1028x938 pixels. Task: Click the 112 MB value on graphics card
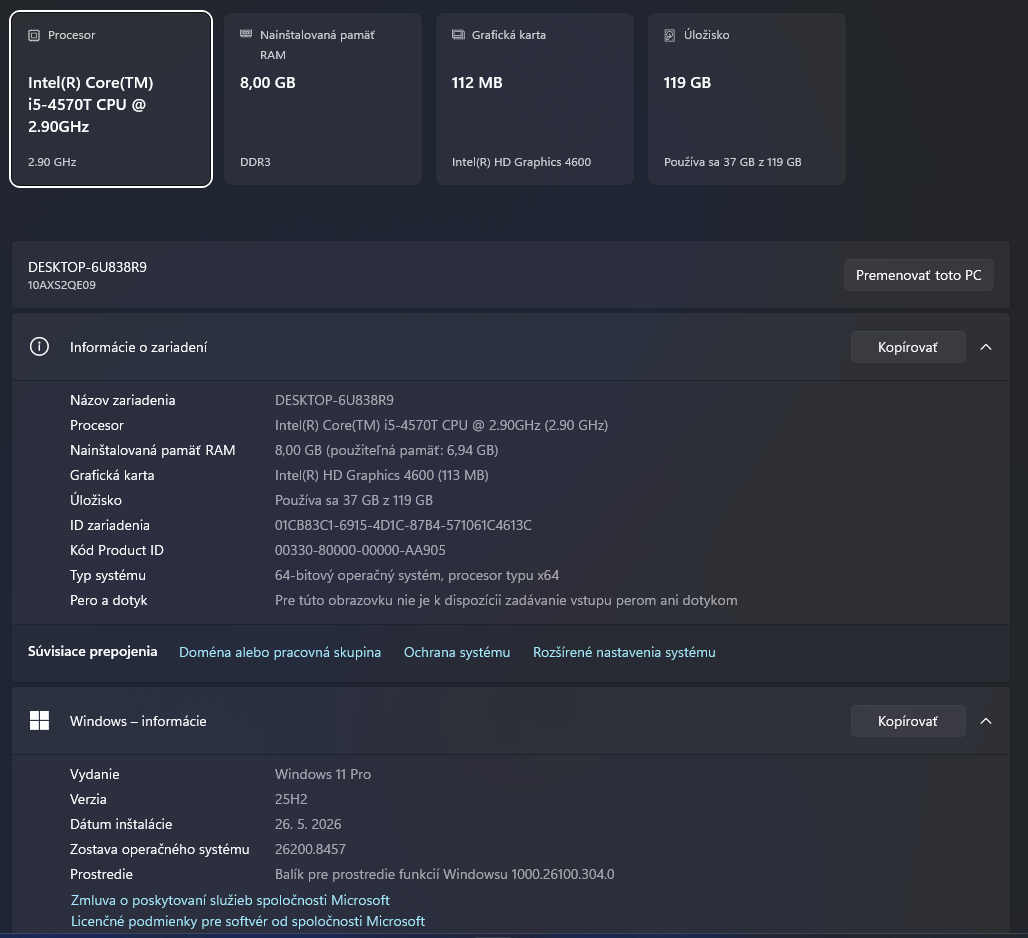coord(477,83)
